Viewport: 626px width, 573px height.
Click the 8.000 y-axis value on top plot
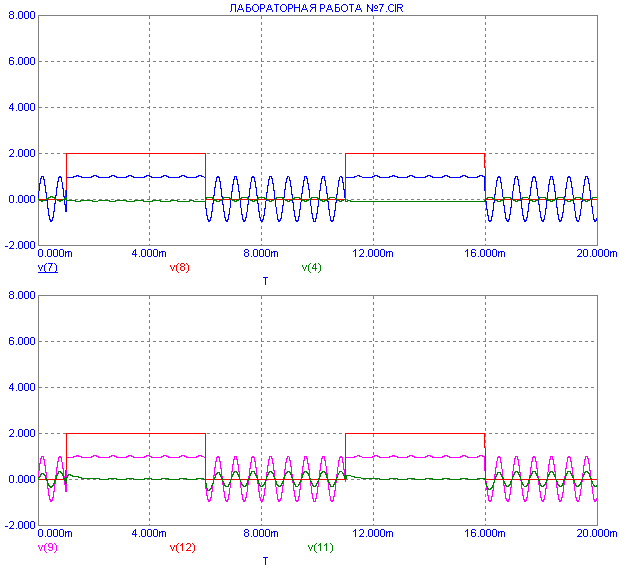pyautogui.click(x=22, y=16)
